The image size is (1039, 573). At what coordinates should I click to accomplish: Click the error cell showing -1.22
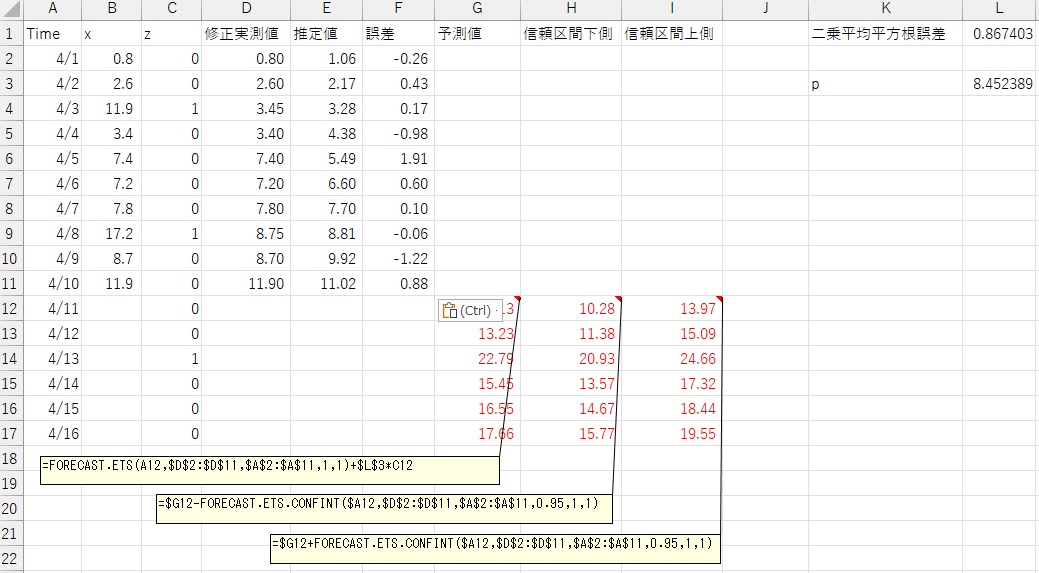(x=399, y=259)
